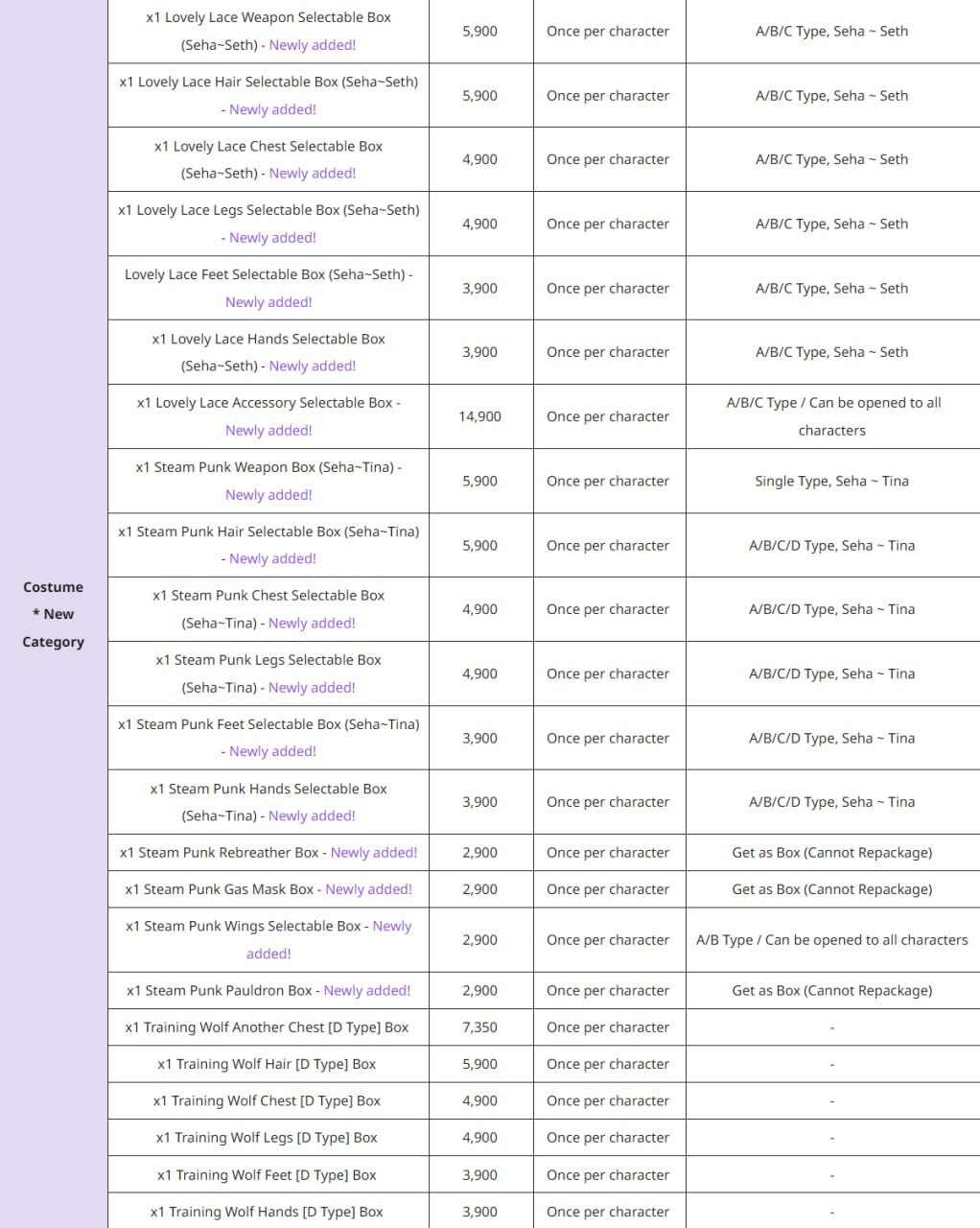Select Training Wolf Hands [D Type] Box
This screenshot has width=980, height=1228.
coord(267,1212)
